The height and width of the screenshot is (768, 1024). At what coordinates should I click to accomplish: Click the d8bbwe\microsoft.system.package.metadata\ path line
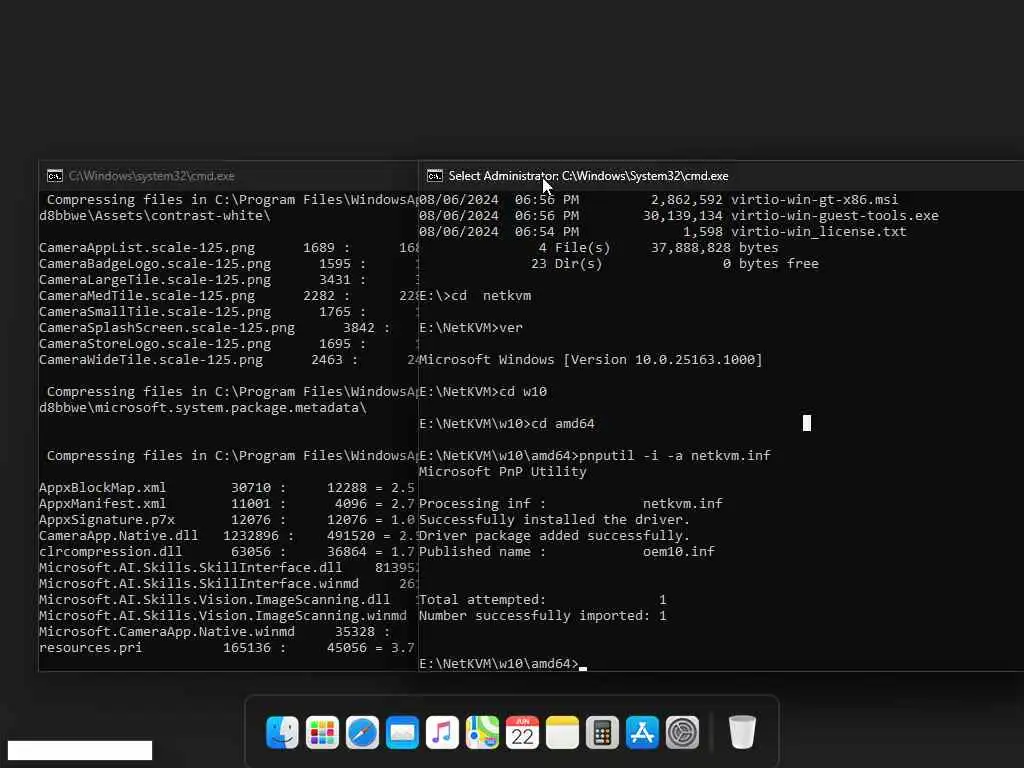(x=202, y=408)
